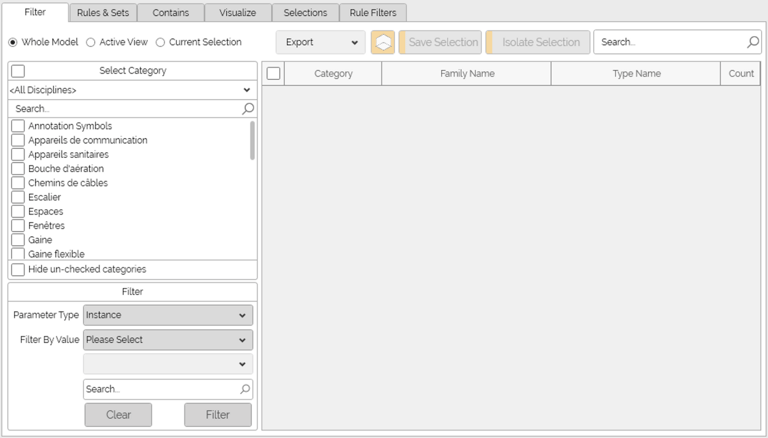
Task: Enable Hide un-checked categories
Action: click(18, 269)
